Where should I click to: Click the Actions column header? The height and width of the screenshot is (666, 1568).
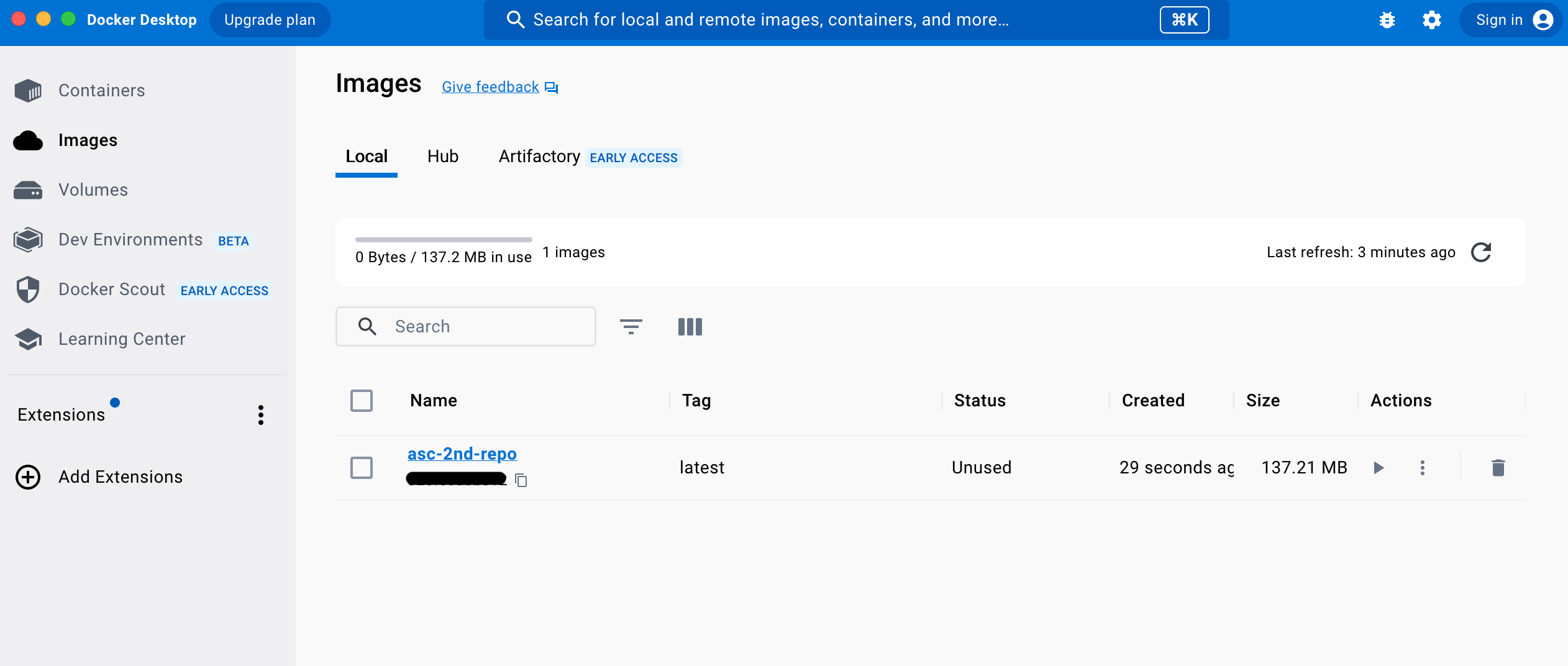[x=1401, y=401]
